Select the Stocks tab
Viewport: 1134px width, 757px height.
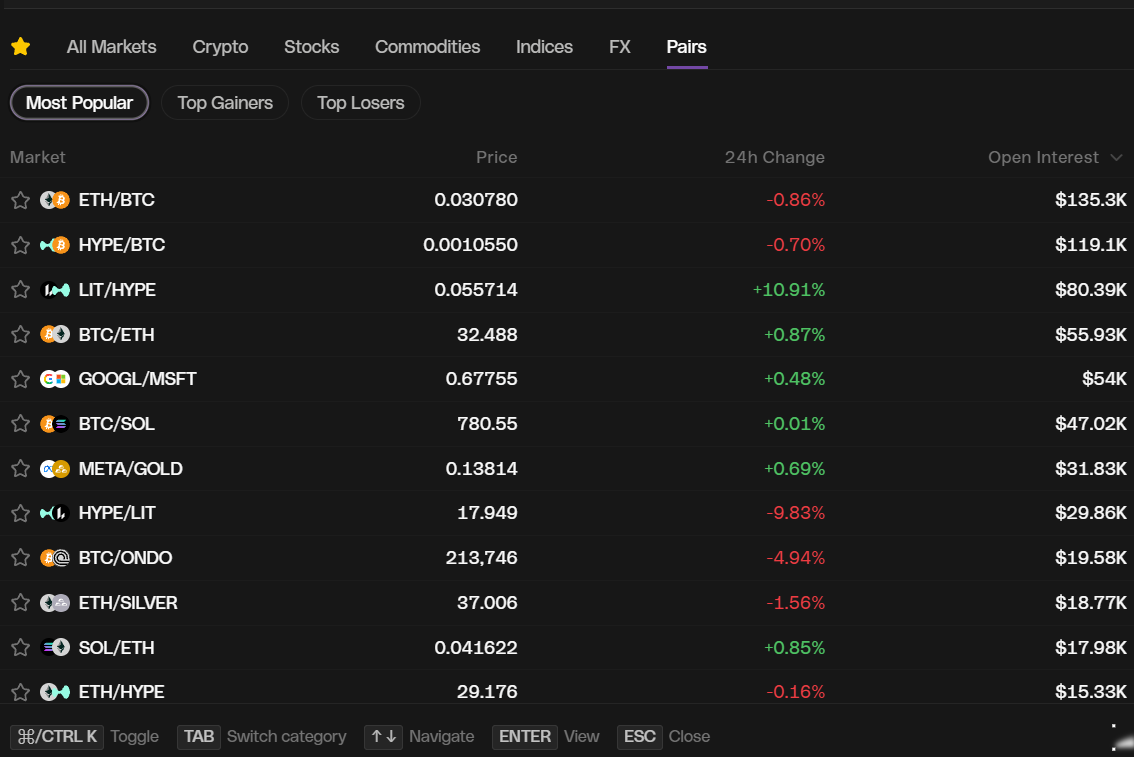tap(312, 47)
